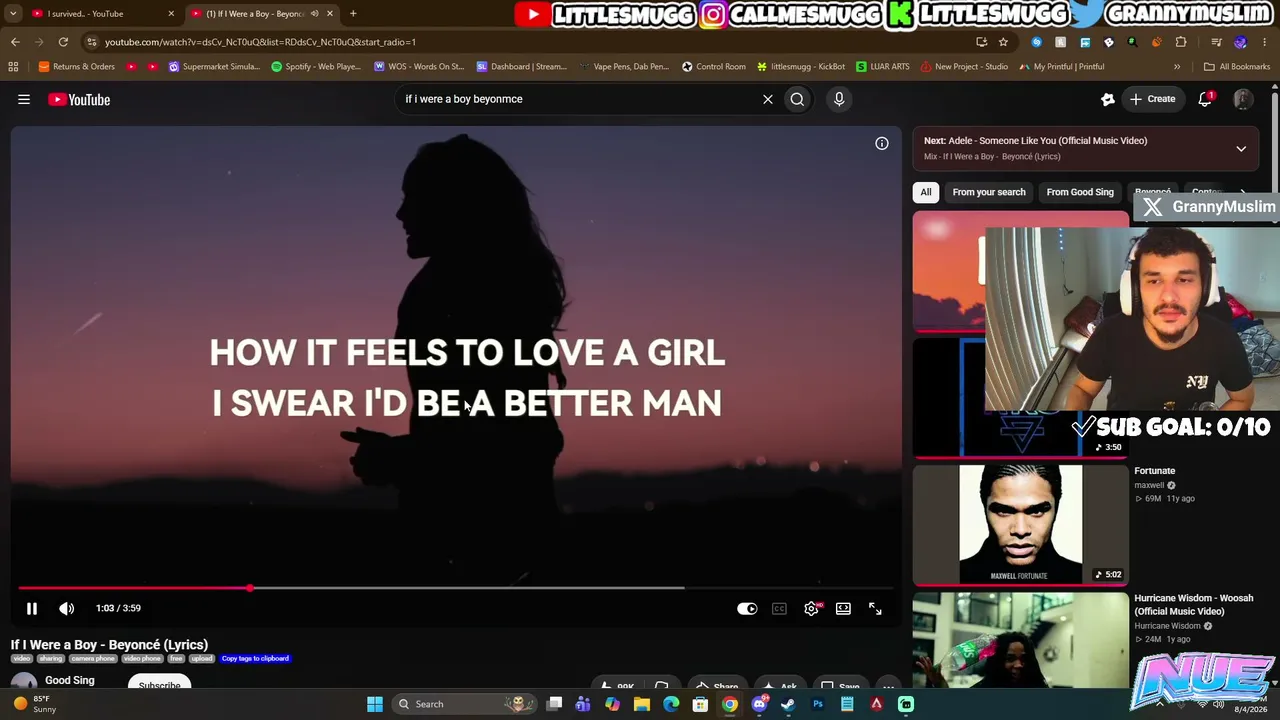Switch the player to theater mode
The height and width of the screenshot is (720, 1280).
[x=843, y=608]
